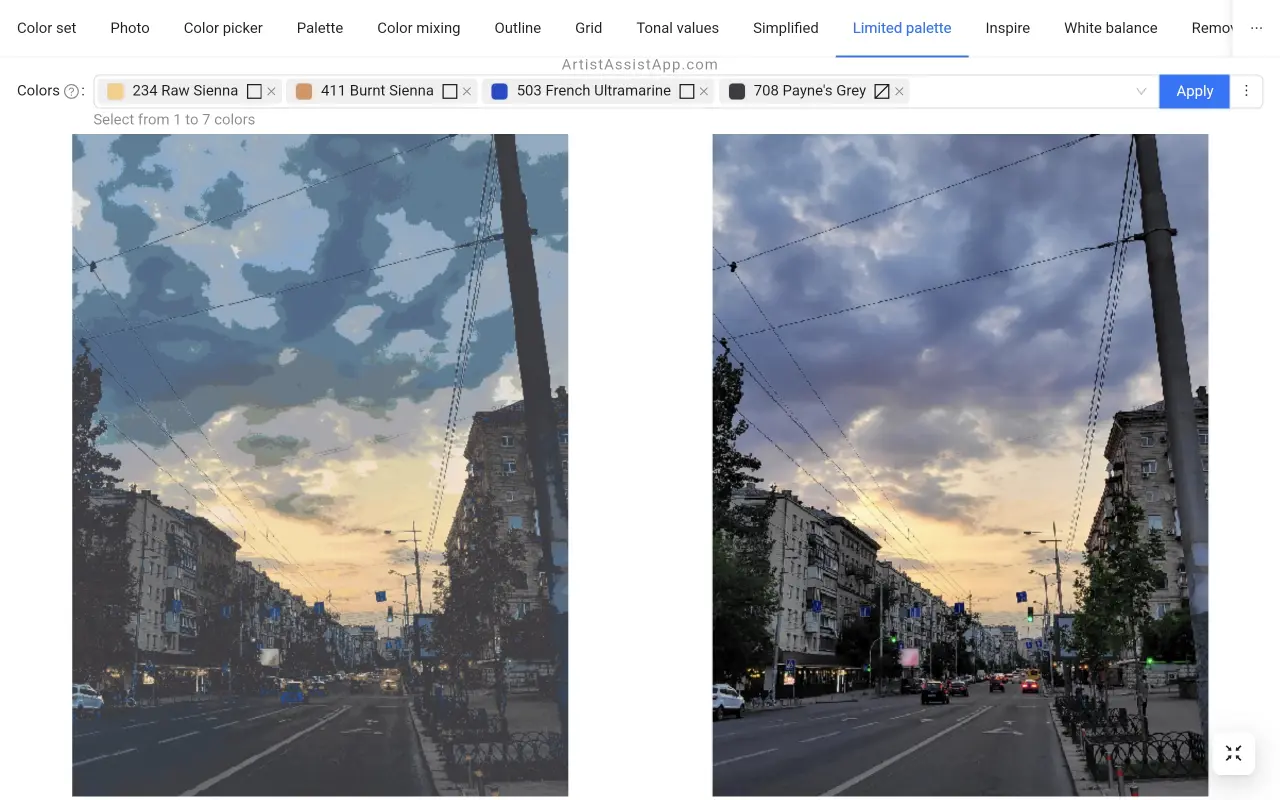Open the Color set tab
The height and width of the screenshot is (800, 1280).
[47, 28]
